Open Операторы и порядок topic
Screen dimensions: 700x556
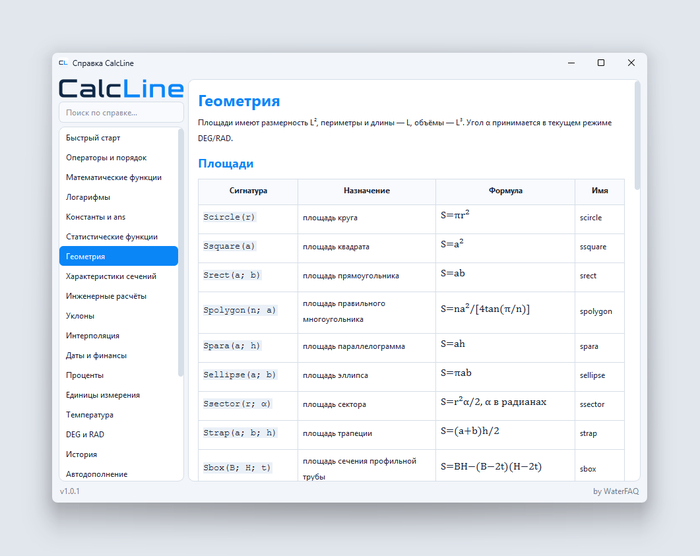[x=118, y=158]
